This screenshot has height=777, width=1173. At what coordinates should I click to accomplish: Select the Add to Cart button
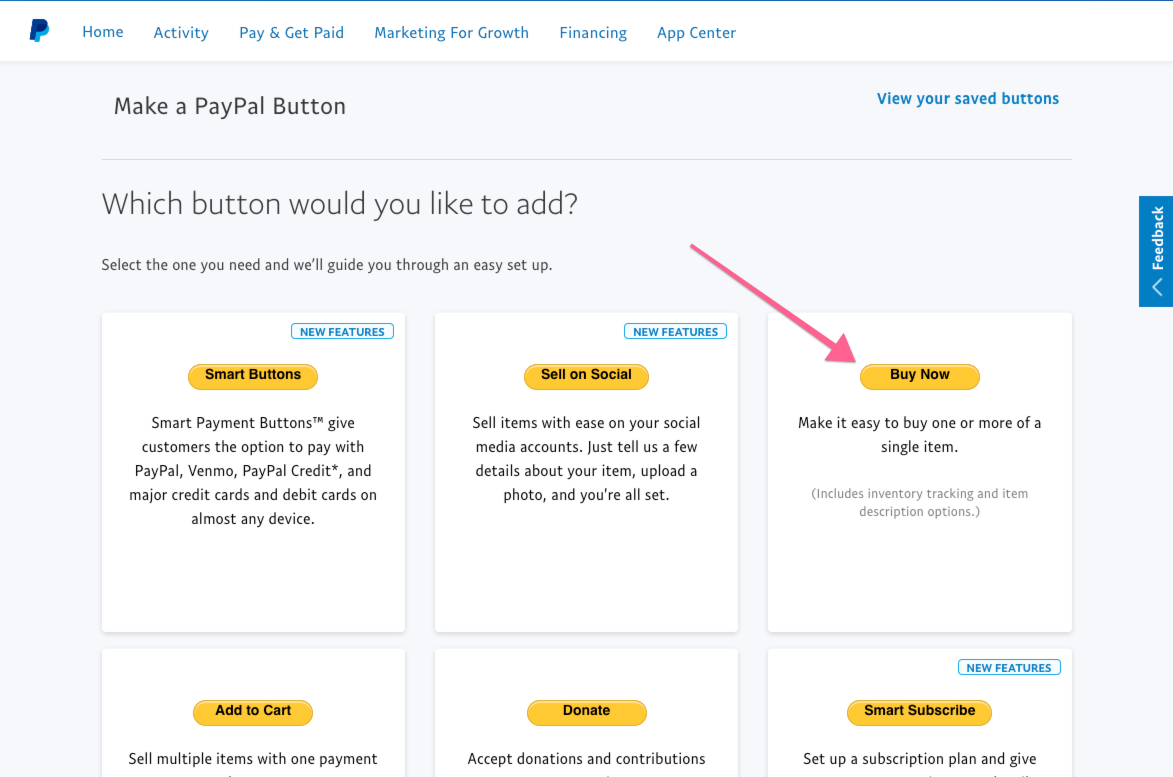pos(253,711)
